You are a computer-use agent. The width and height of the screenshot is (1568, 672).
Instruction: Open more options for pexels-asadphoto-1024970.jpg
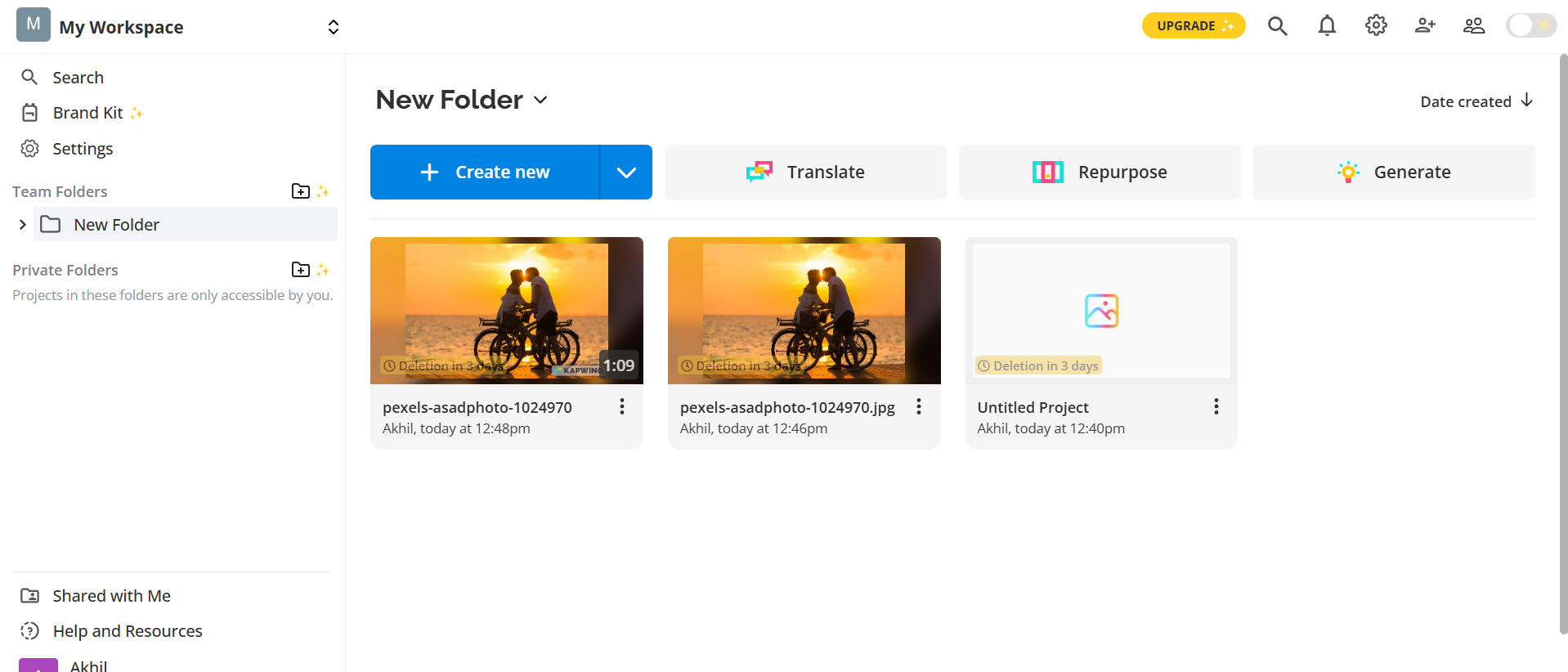919,406
